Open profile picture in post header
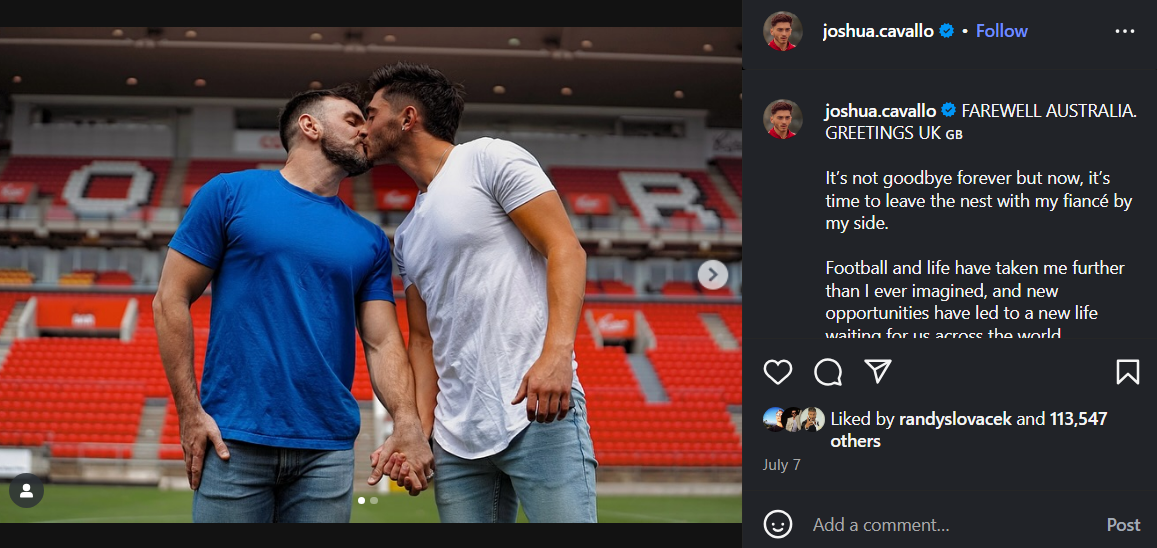This screenshot has height=548, width=1157. coord(782,31)
